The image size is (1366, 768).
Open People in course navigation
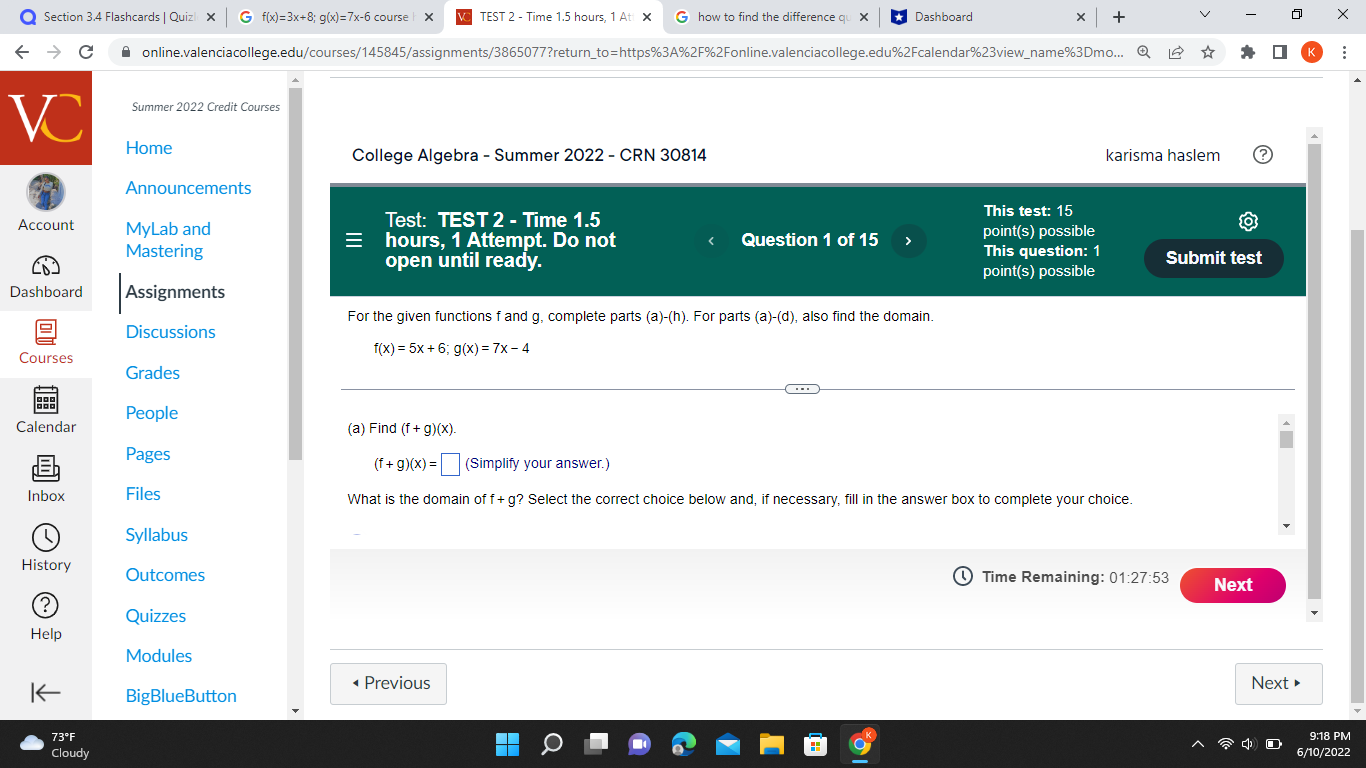point(152,413)
